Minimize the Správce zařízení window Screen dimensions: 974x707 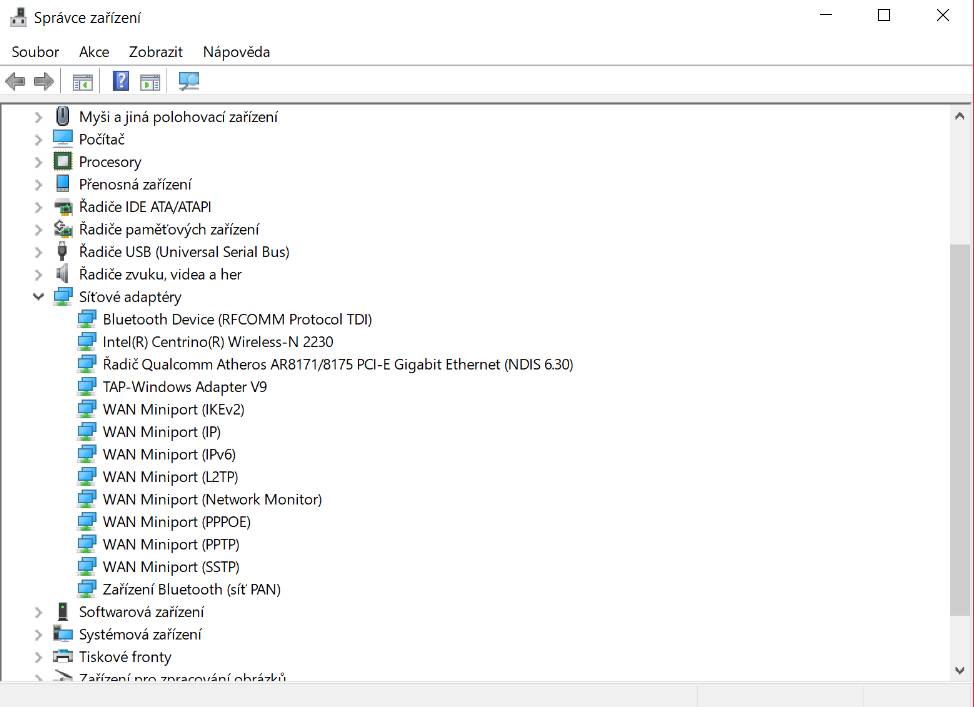tap(826, 15)
